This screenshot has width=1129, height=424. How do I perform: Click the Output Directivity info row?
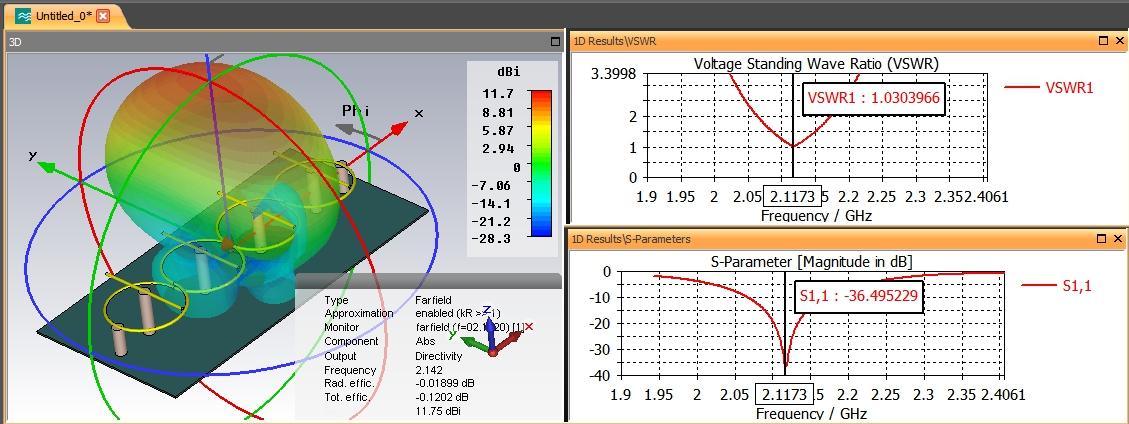(x=393, y=356)
